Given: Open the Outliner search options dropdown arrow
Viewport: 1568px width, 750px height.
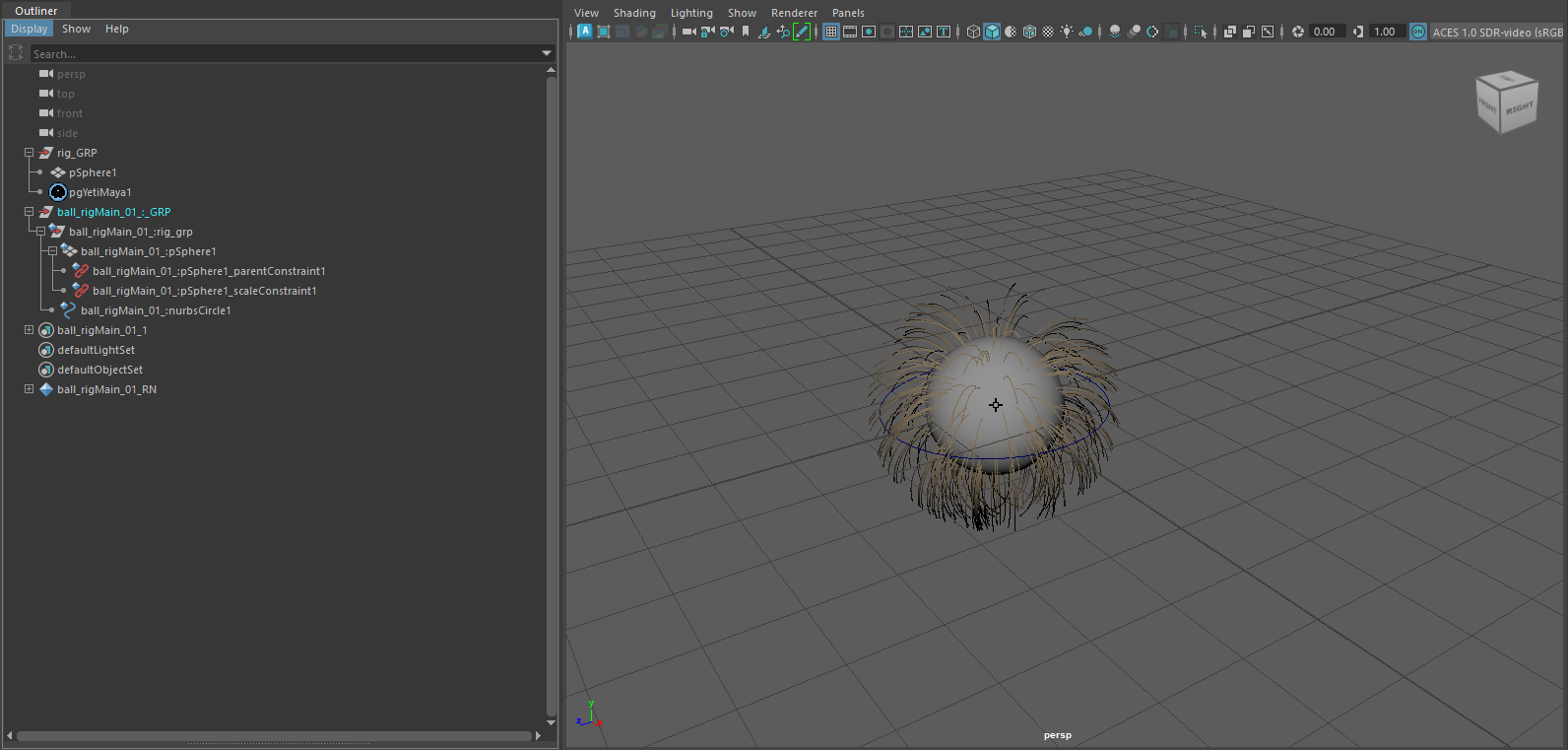Looking at the screenshot, I should (x=547, y=53).
